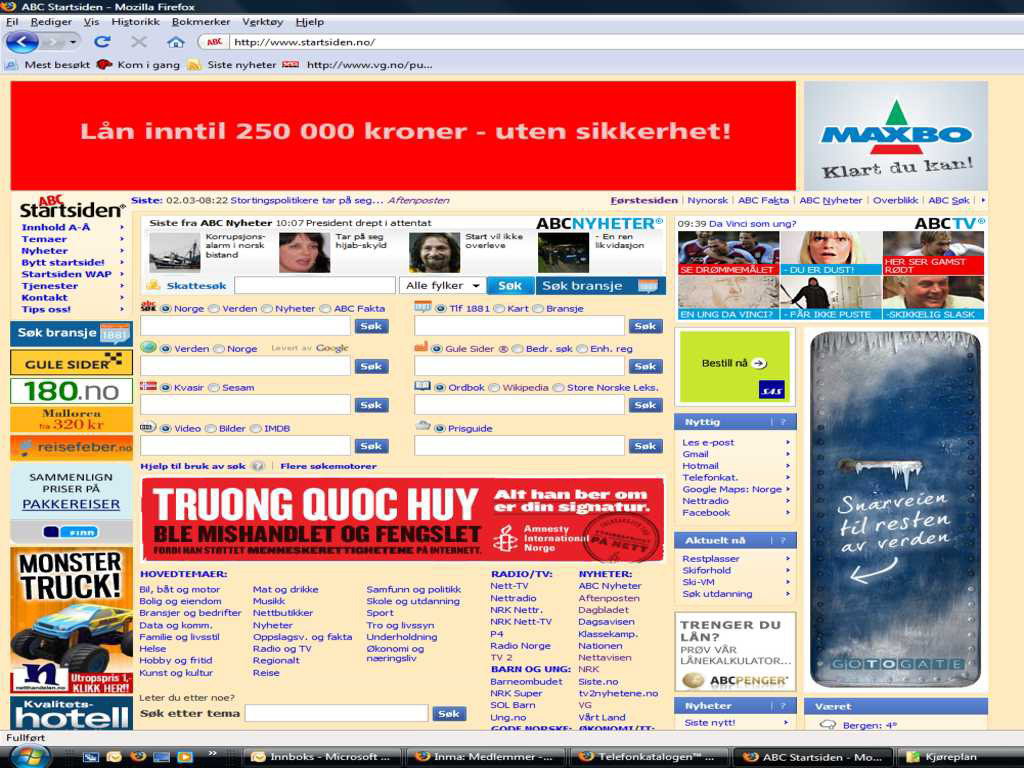The width and height of the screenshot is (1024, 768).
Task: Click the Søk etter tema input field
Action: click(336, 713)
